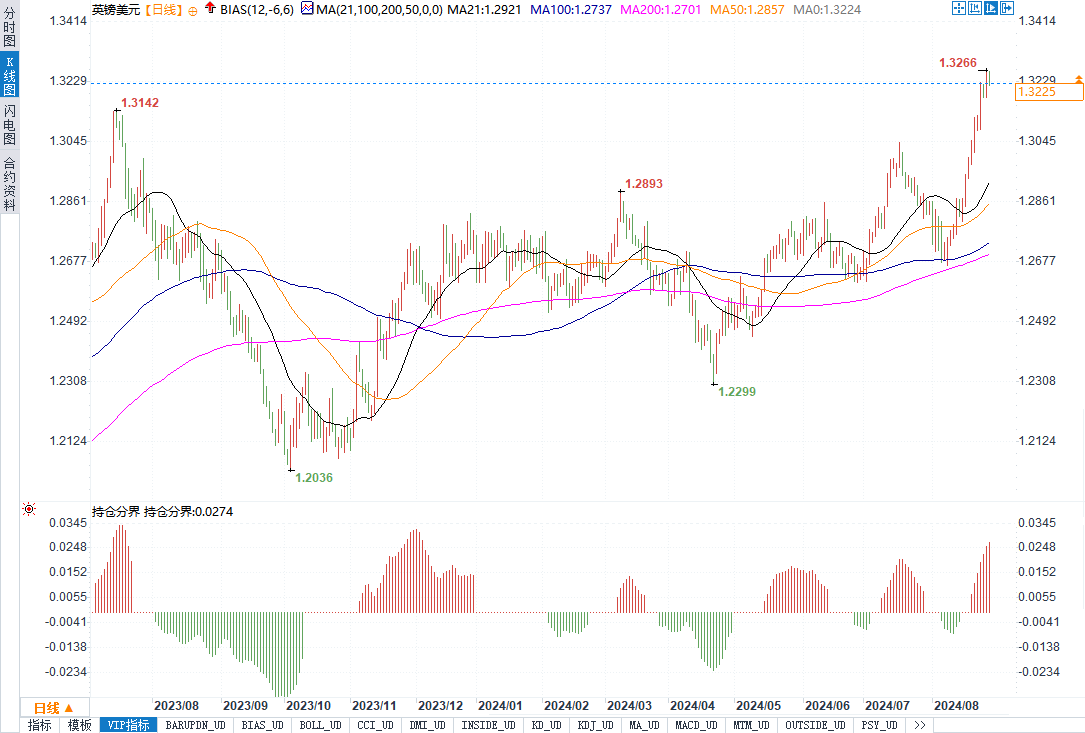Viewport: 1085px width, 733px height.
Task: Click the exit-arrow icon at top right
Action: pos(1007,8)
